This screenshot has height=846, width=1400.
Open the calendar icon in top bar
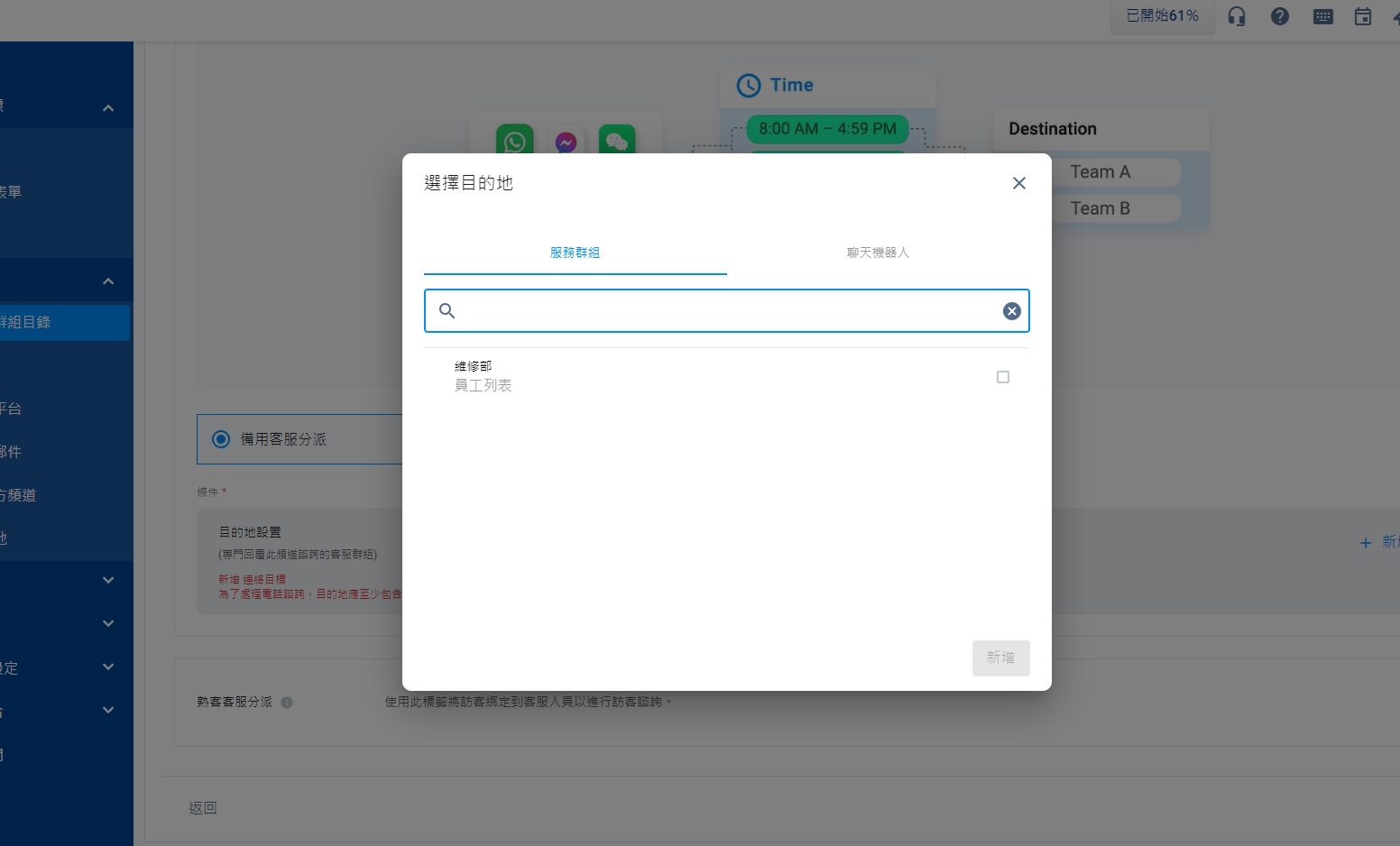(1362, 16)
